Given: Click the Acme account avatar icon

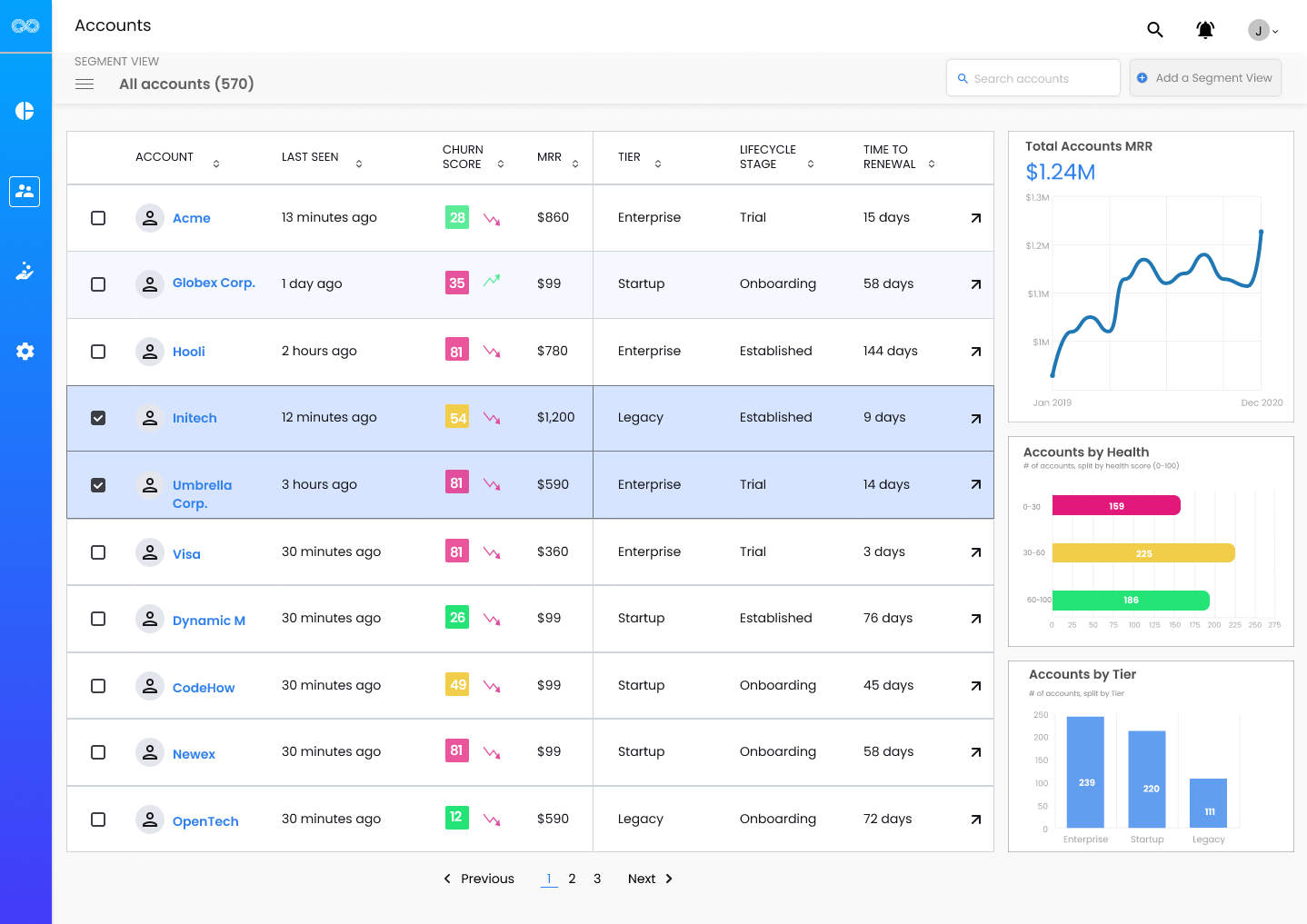Looking at the screenshot, I should point(150,218).
